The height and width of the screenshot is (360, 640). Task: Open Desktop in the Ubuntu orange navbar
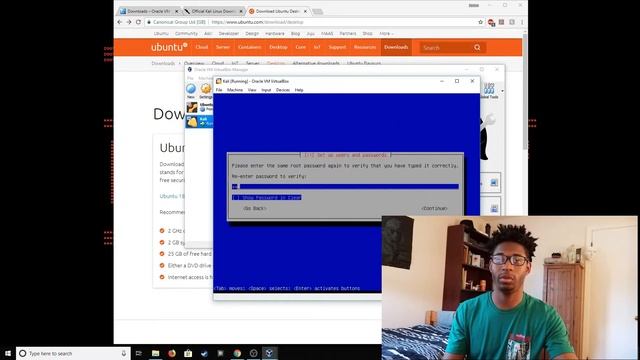278,47
